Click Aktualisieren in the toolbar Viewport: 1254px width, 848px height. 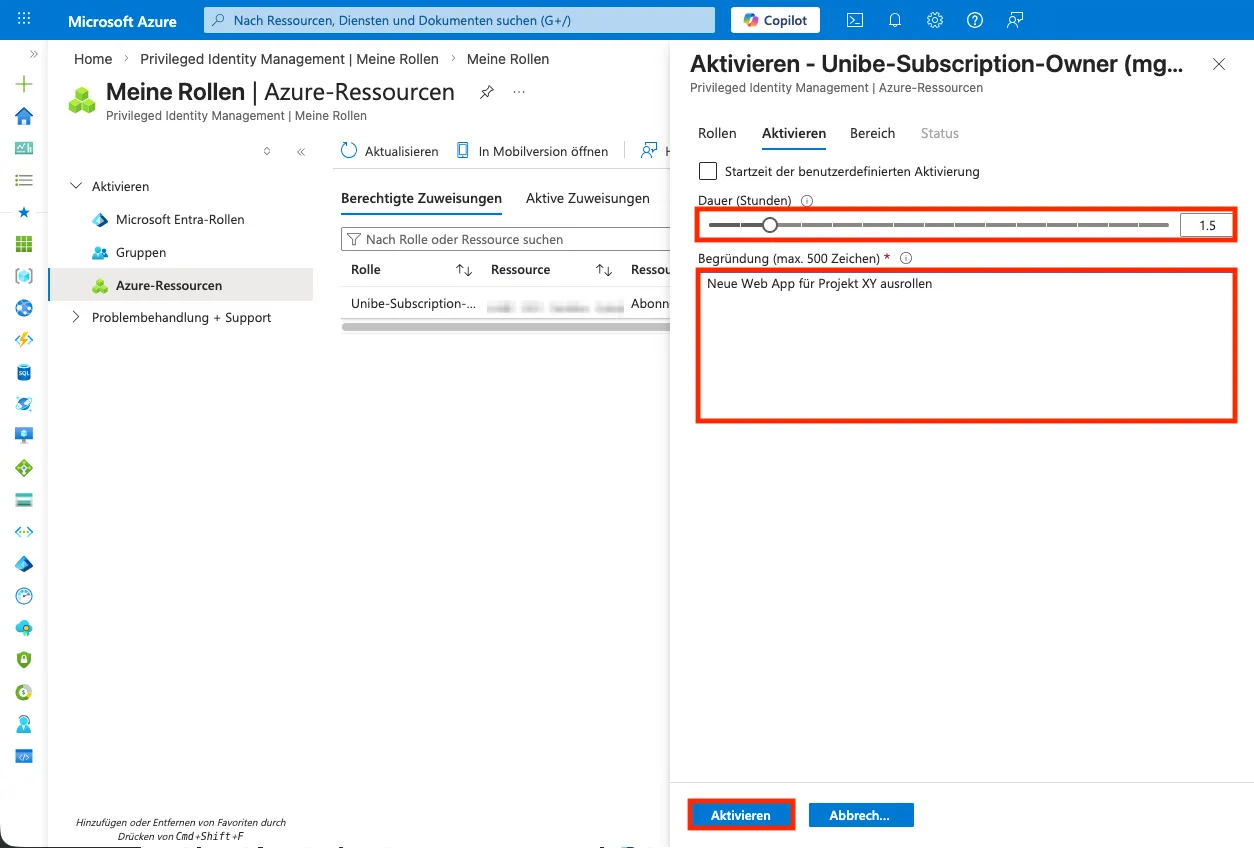[390, 151]
